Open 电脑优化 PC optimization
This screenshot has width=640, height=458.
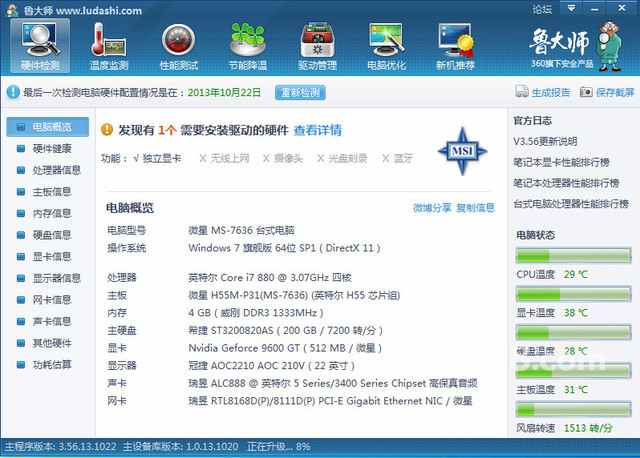pos(386,46)
